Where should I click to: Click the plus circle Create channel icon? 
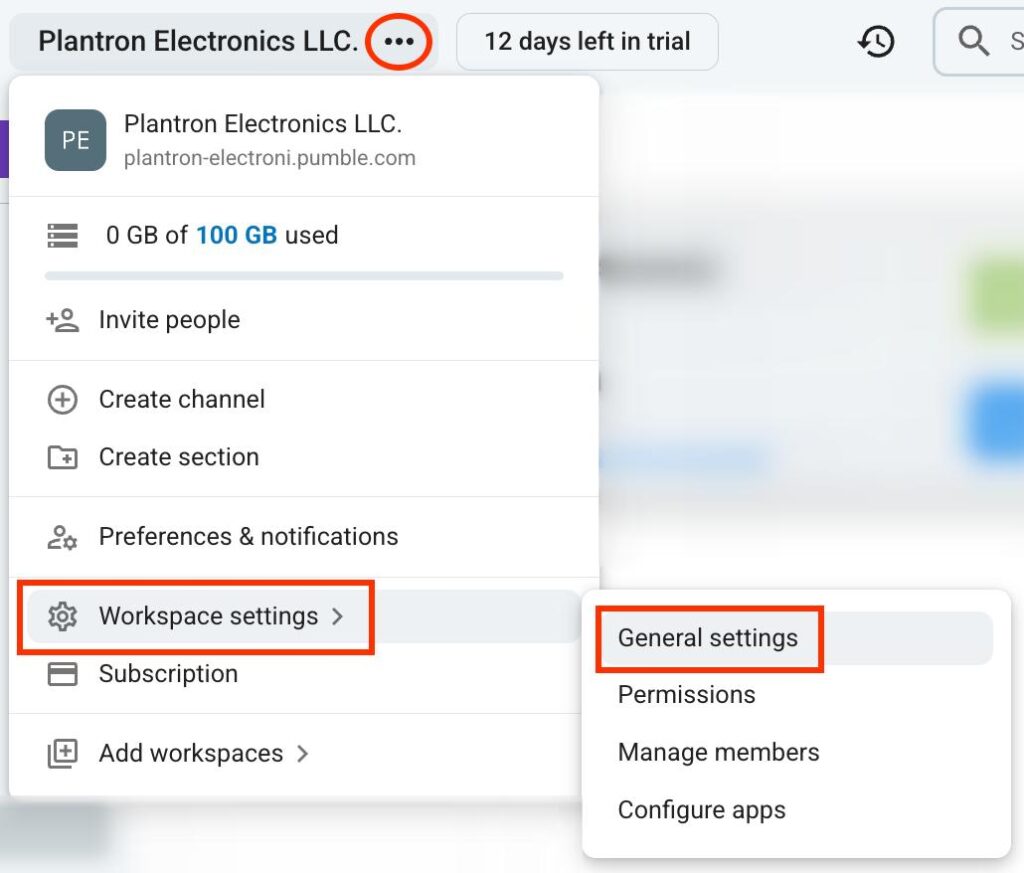63,400
